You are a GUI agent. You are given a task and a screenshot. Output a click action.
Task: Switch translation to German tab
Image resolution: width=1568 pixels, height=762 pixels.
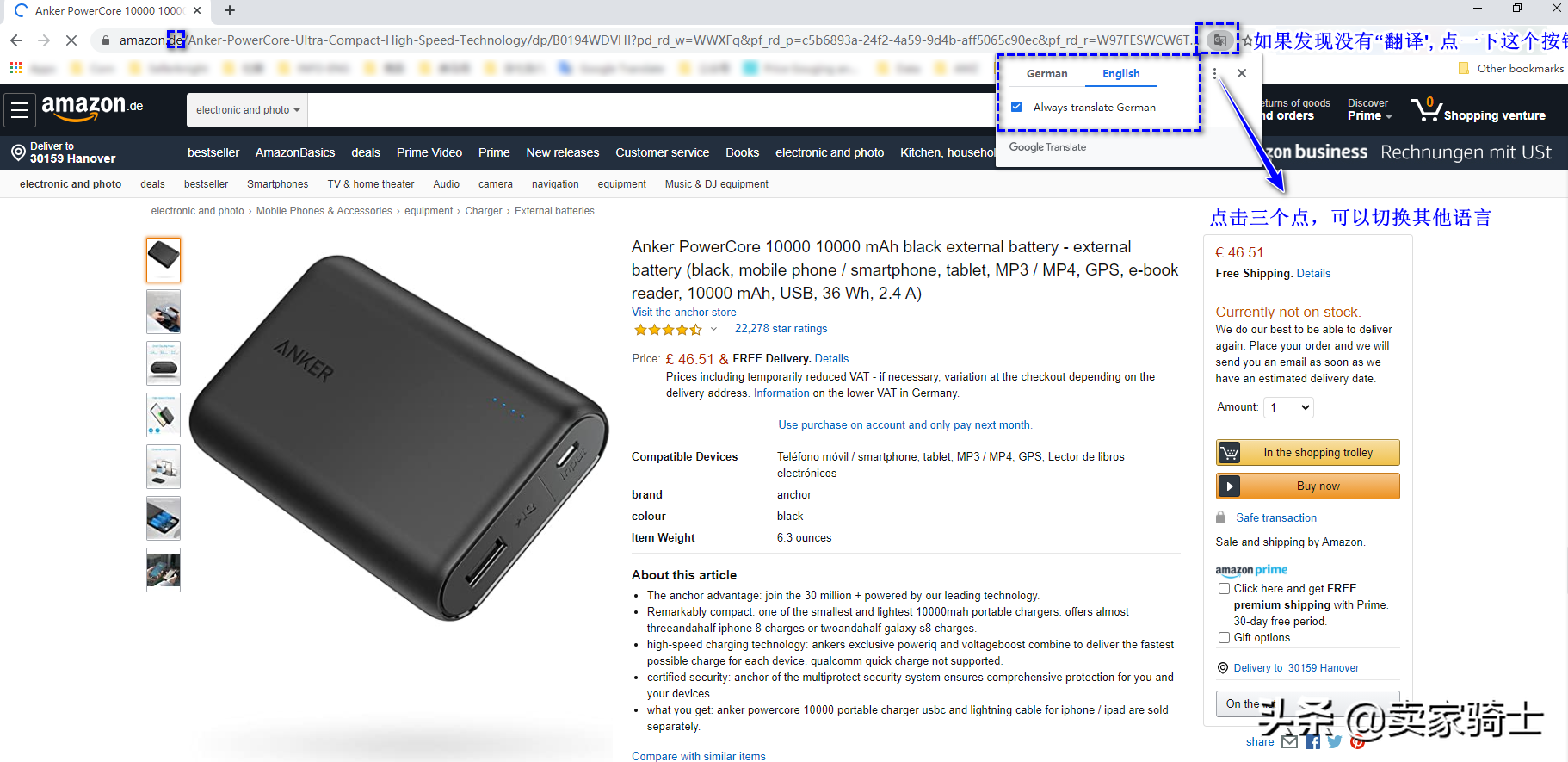1046,74
